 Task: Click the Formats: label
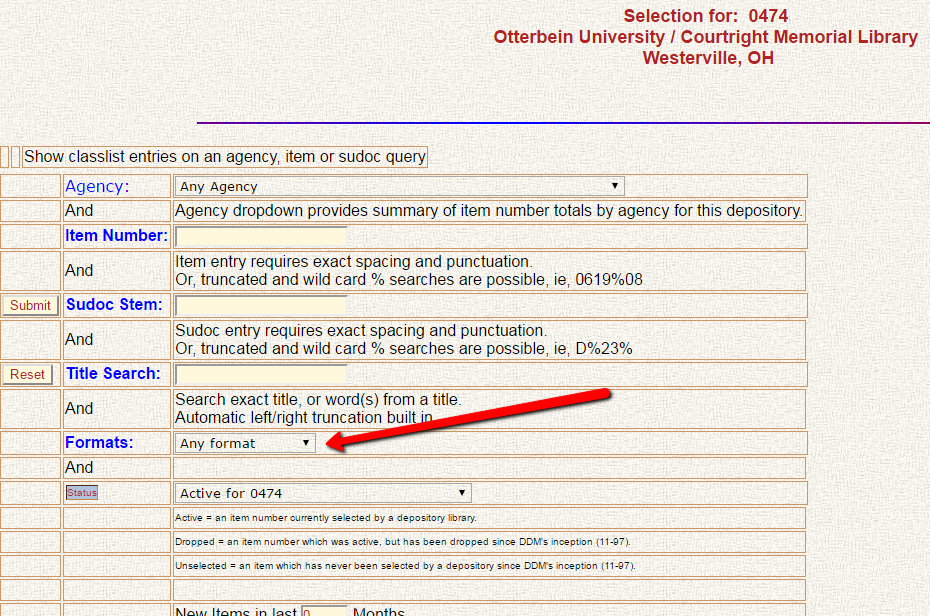99,442
